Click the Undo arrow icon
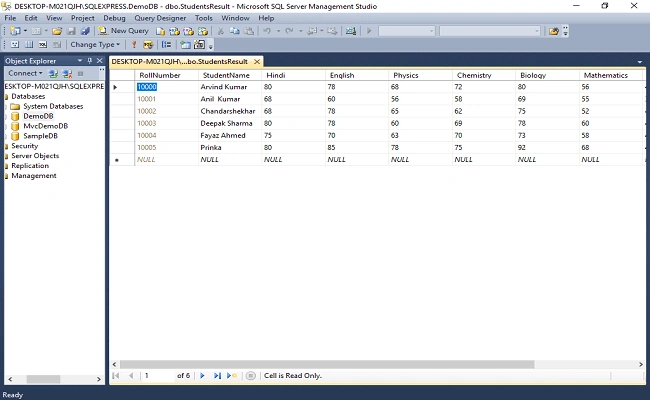 [x=267, y=31]
